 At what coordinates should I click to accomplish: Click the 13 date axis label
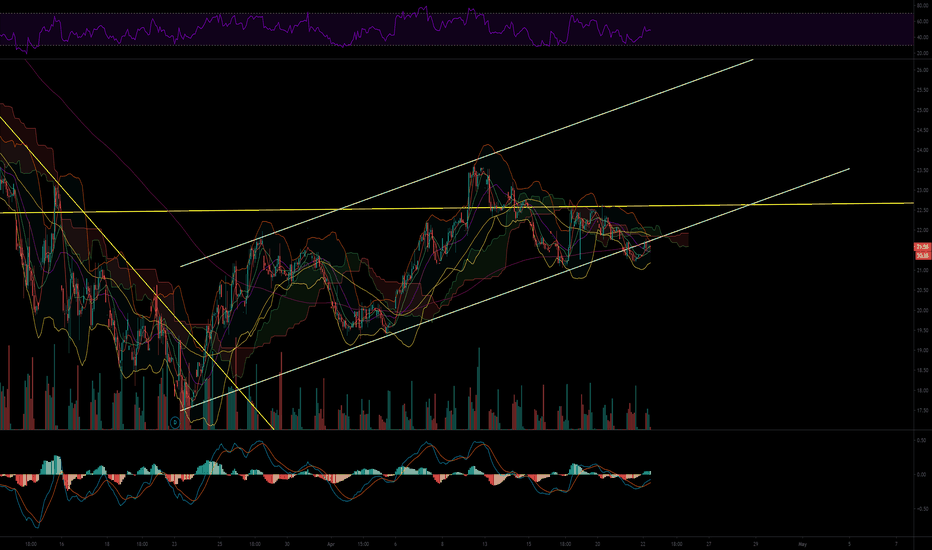485,544
